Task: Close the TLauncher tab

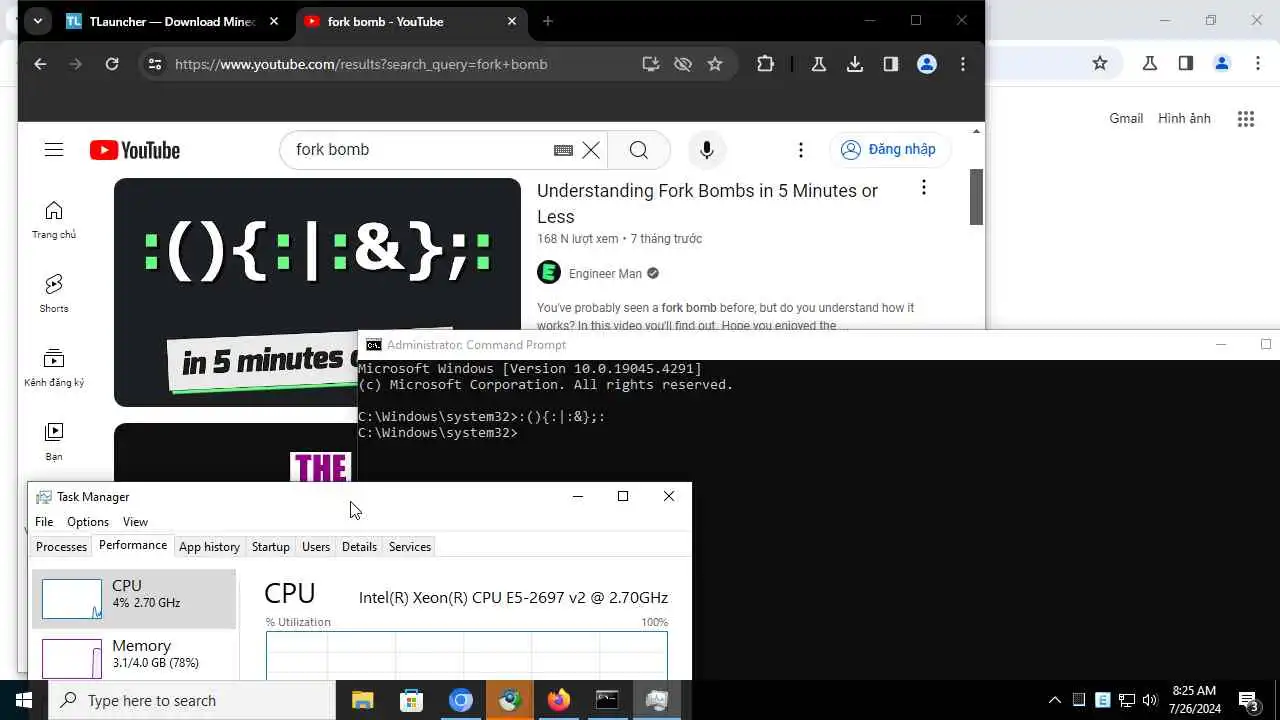Action: tap(274, 21)
